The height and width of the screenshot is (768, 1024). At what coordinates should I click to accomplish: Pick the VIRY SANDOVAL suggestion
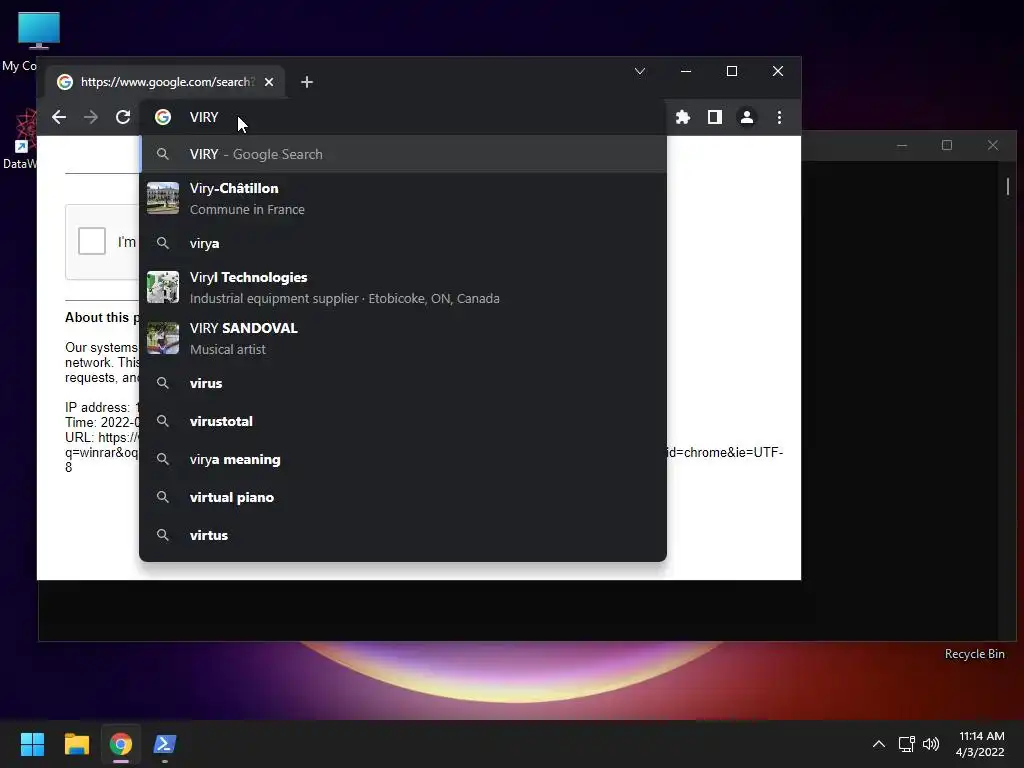tap(403, 338)
